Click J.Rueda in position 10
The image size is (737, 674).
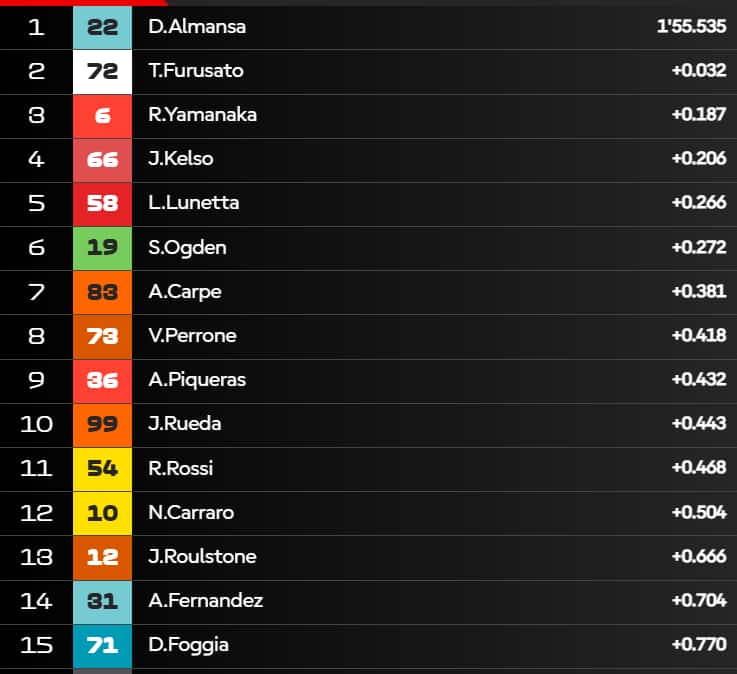point(185,424)
